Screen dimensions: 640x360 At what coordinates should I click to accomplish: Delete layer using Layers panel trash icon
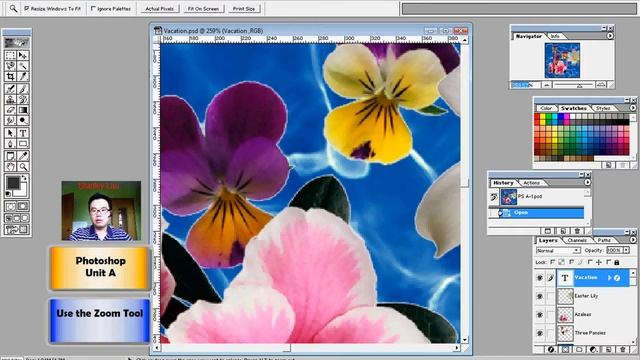pyautogui.click(x=622, y=350)
